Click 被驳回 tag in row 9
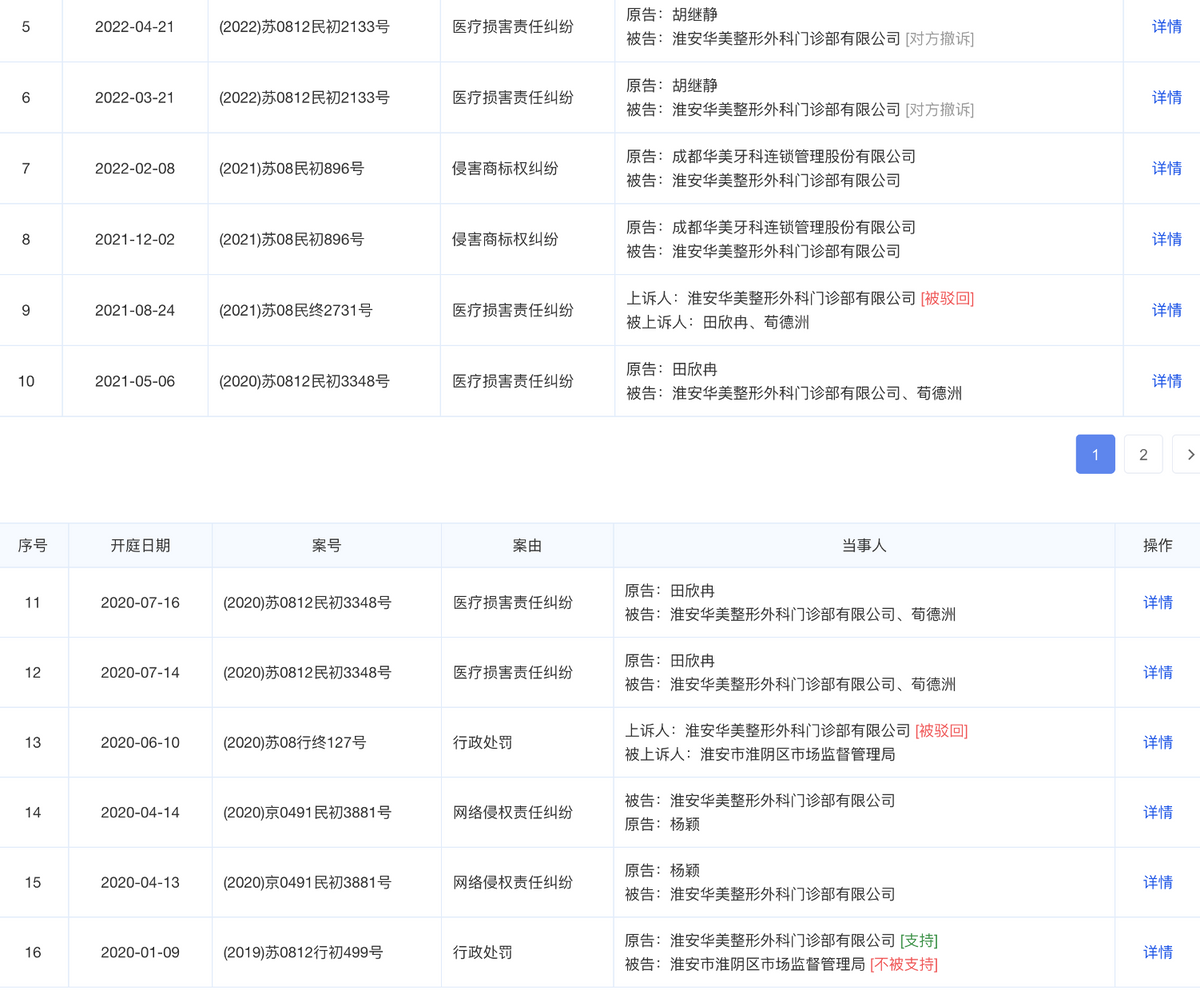This screenshot has height=994, width=1200. (947, 298)
